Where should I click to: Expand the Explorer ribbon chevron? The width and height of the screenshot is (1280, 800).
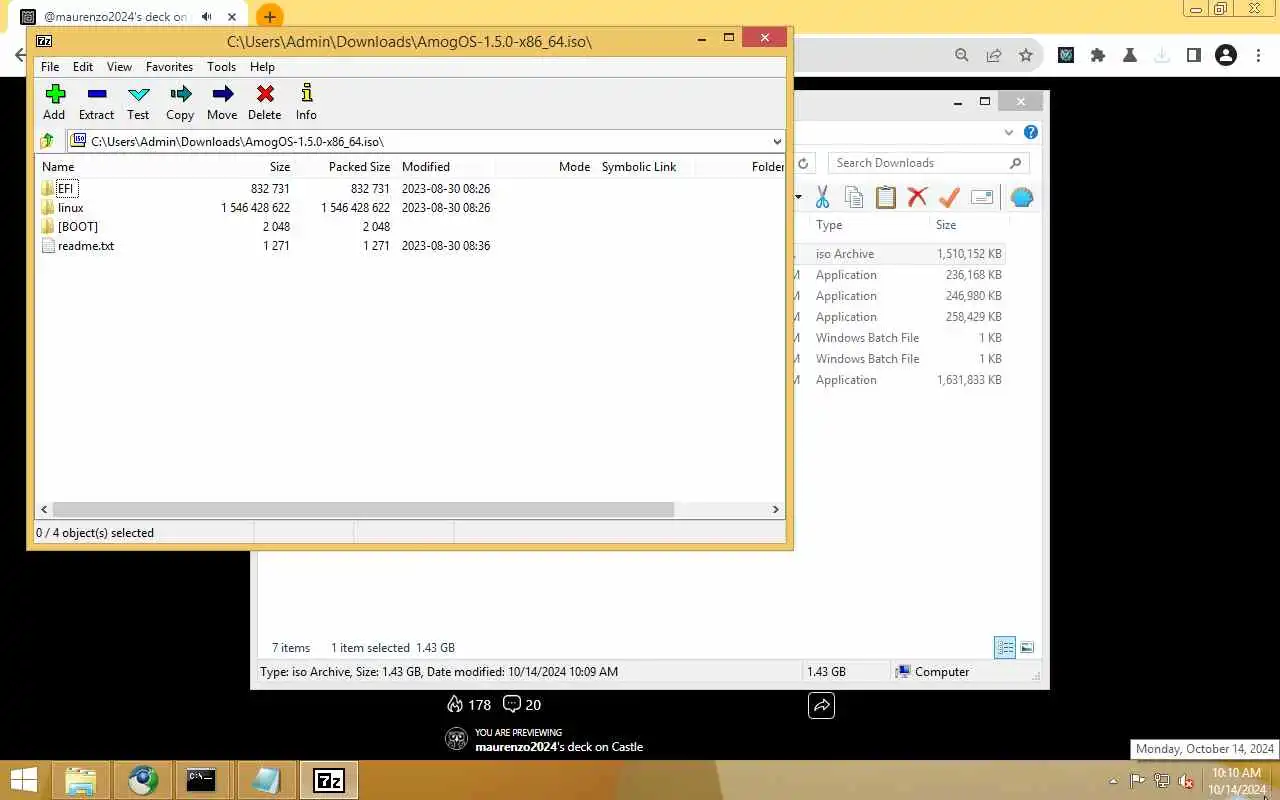point(1009,132)
